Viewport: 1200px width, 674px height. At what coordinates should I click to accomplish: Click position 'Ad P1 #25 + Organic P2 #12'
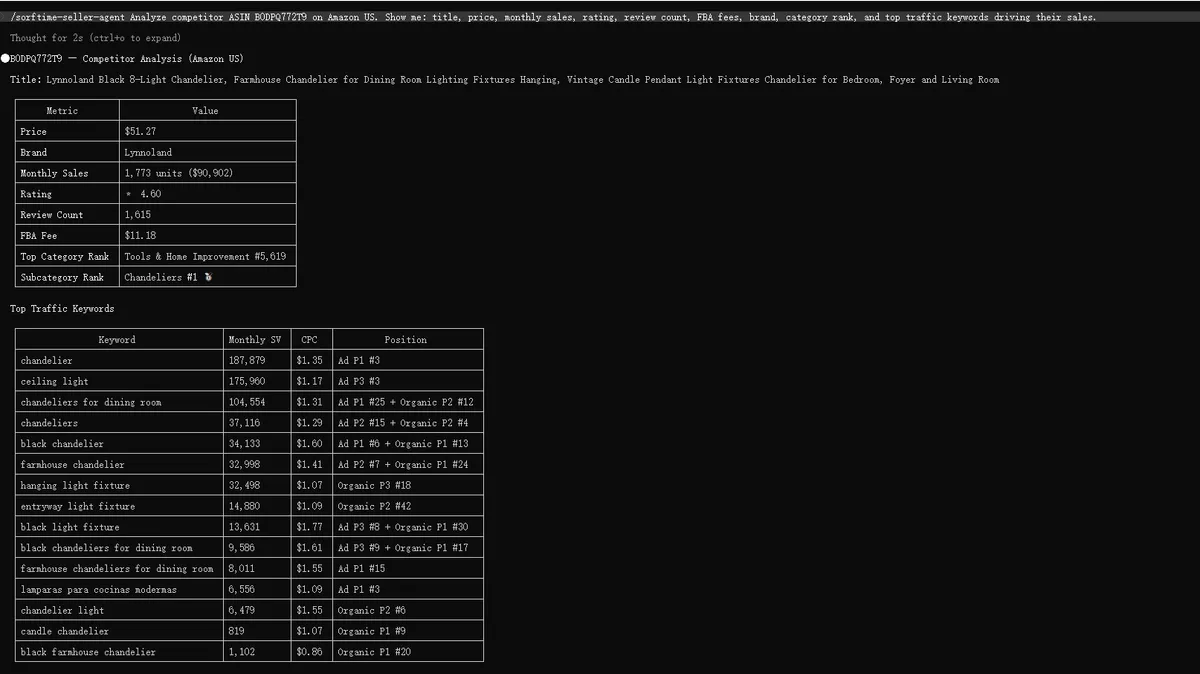click(x=406, y=402)
